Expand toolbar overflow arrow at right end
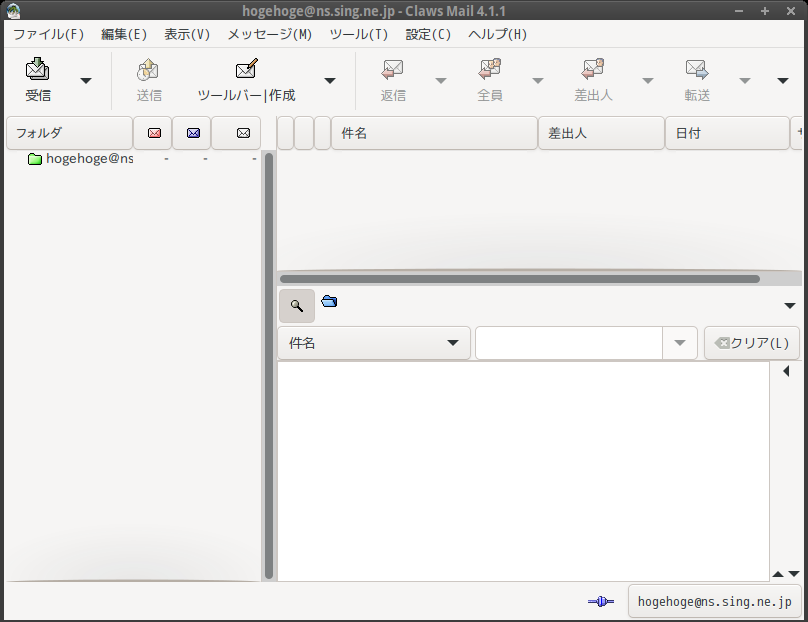The image size is (808, 622). (x=783, y=80)
